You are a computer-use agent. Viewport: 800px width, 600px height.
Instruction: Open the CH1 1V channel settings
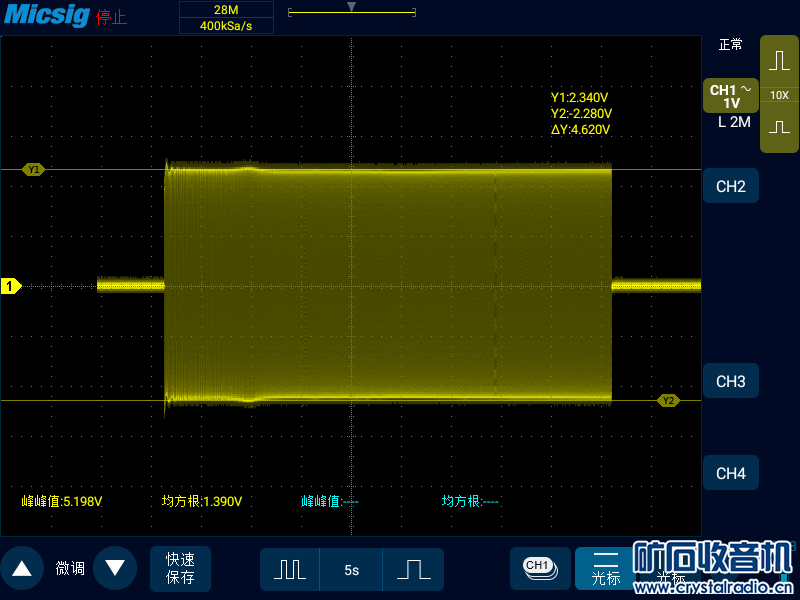(730, 96)
